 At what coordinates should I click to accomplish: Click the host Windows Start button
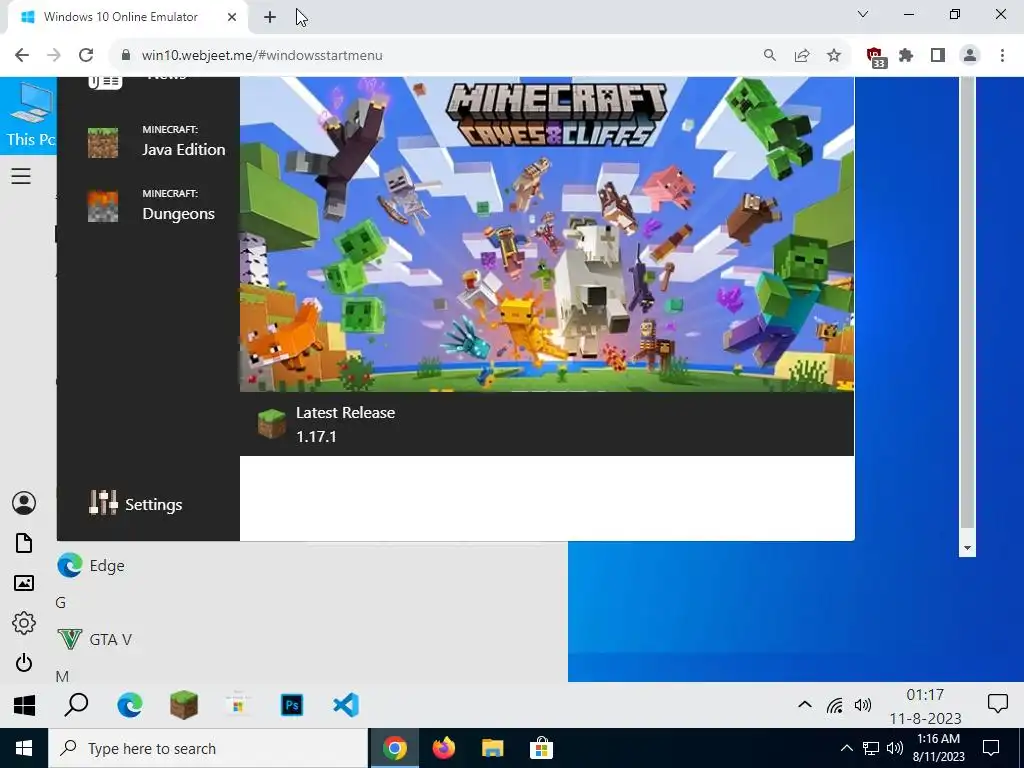24,748
